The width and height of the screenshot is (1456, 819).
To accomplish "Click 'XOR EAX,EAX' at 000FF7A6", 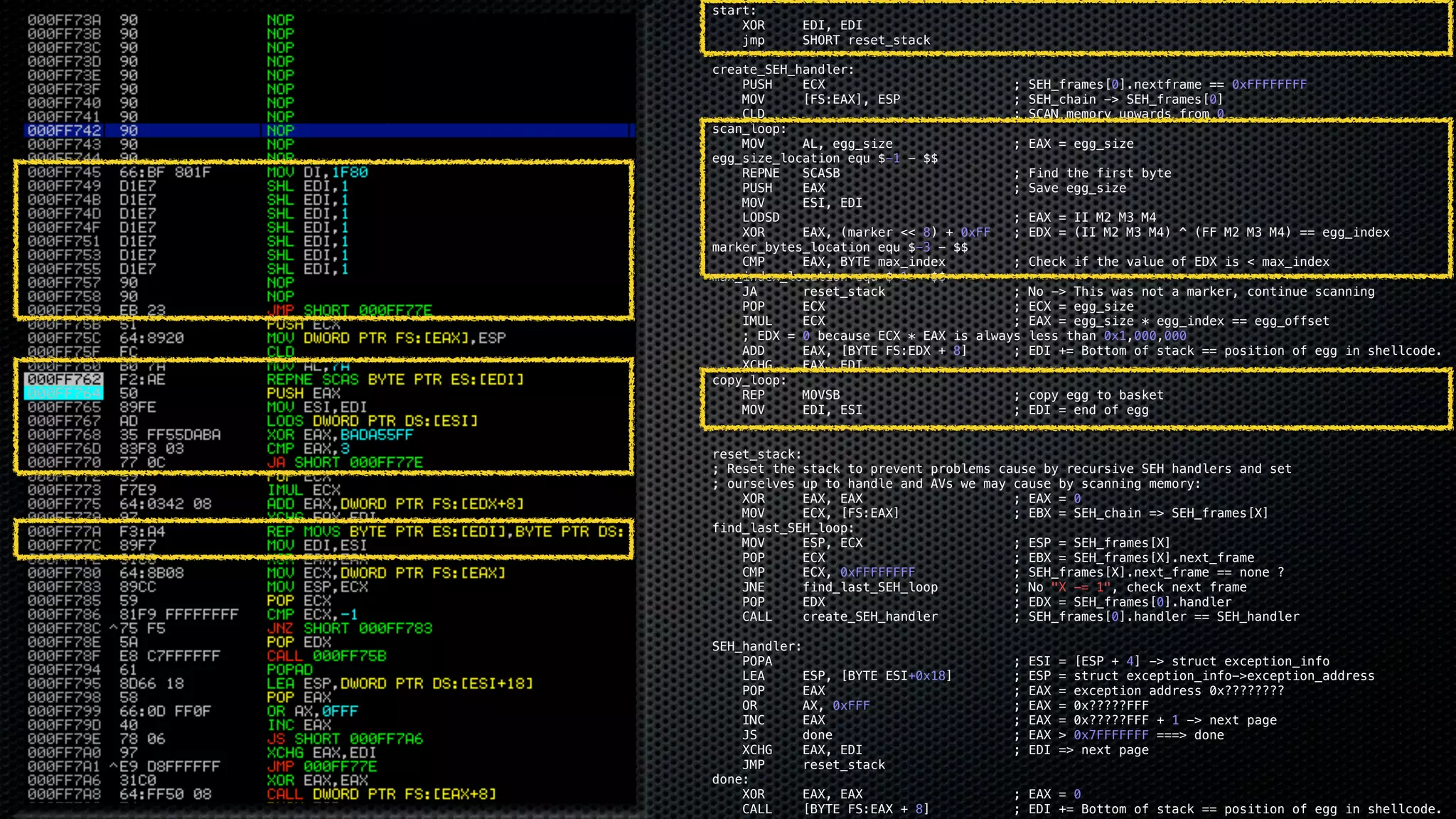I will (318, 781).
